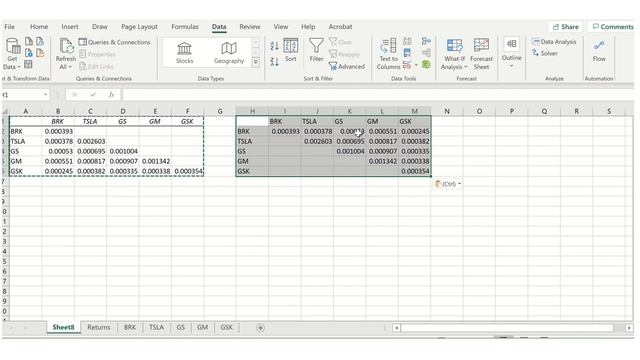Viewport: 640px width, 360px height.
Task: Open the Paste Options (Ctrl) dropdown
Action: tap(447, 184)
